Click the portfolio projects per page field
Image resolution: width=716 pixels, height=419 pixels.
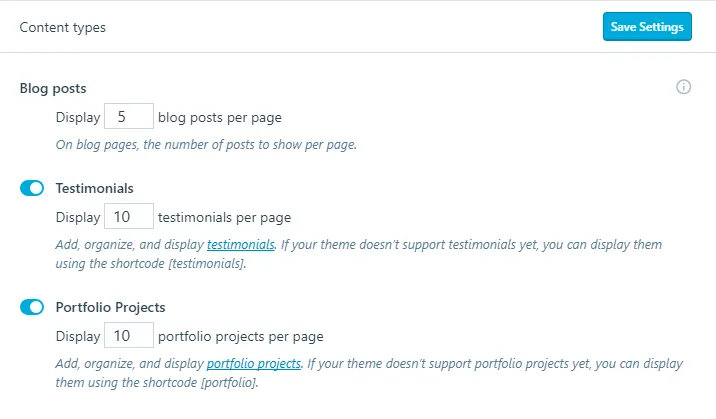tap(129, 335)
